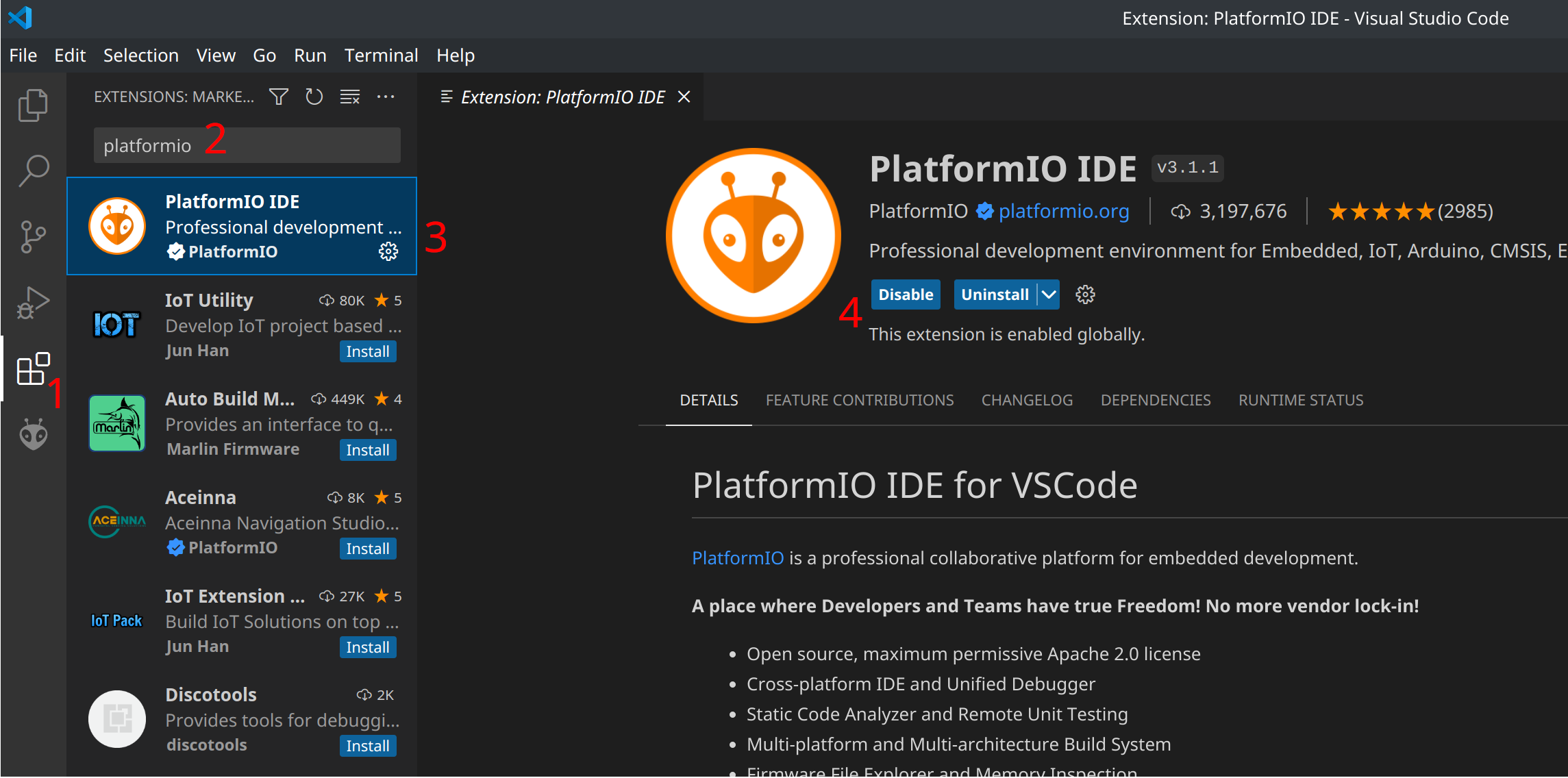
Task: Click the Discotools extension icon
Action: click(116, 719)
